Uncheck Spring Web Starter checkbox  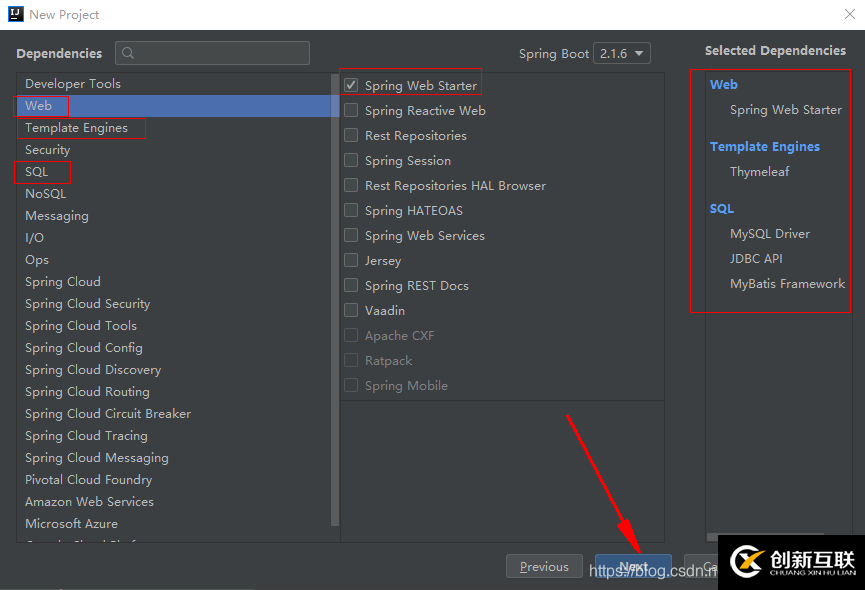click(x=351, y=85)
